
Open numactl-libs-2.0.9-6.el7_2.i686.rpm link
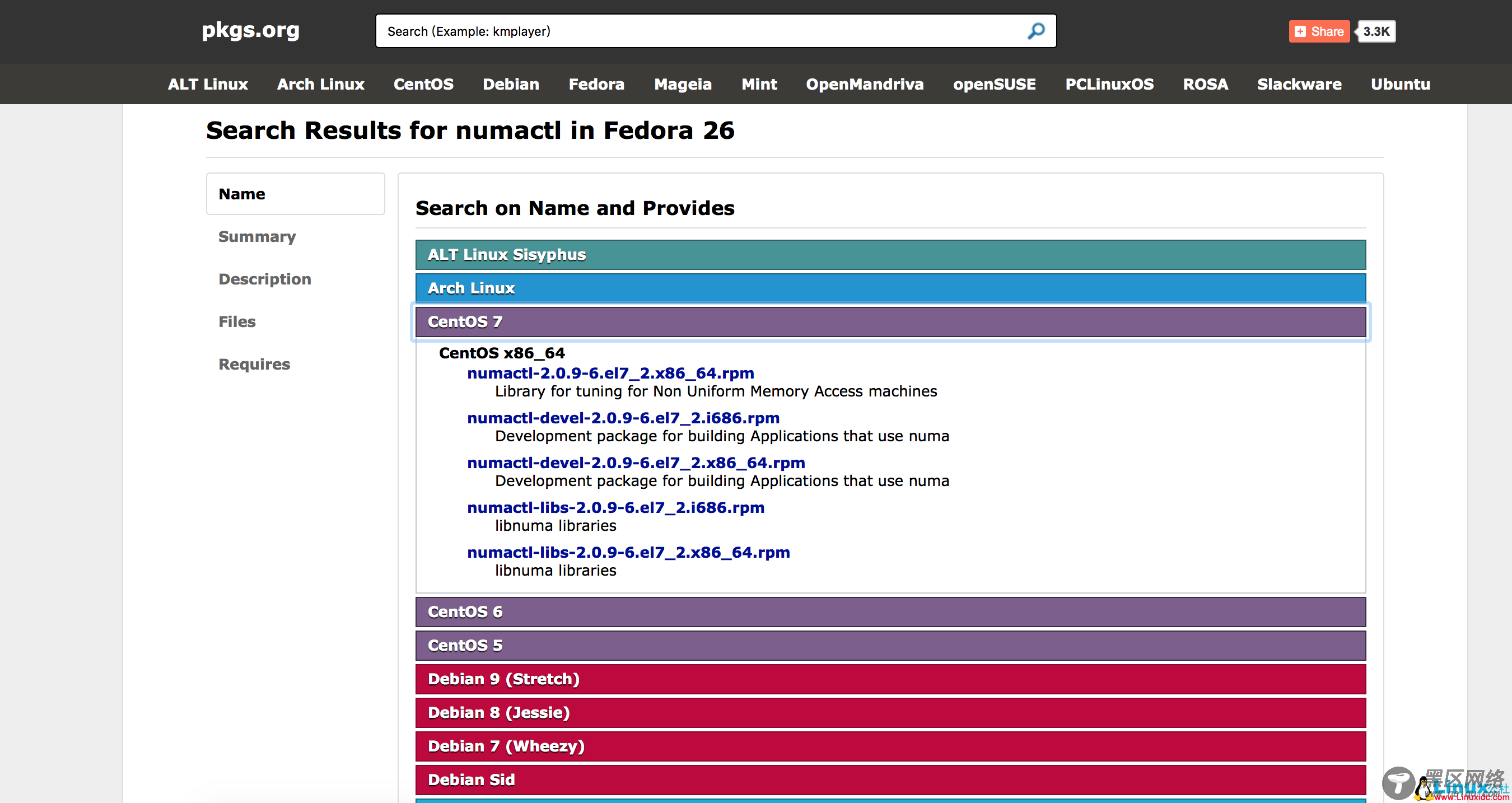click(615, 508)
